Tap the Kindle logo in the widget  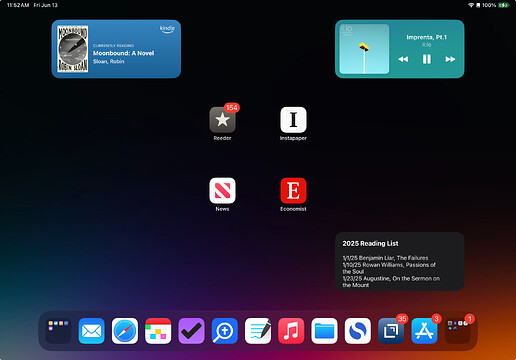(167, 29)
